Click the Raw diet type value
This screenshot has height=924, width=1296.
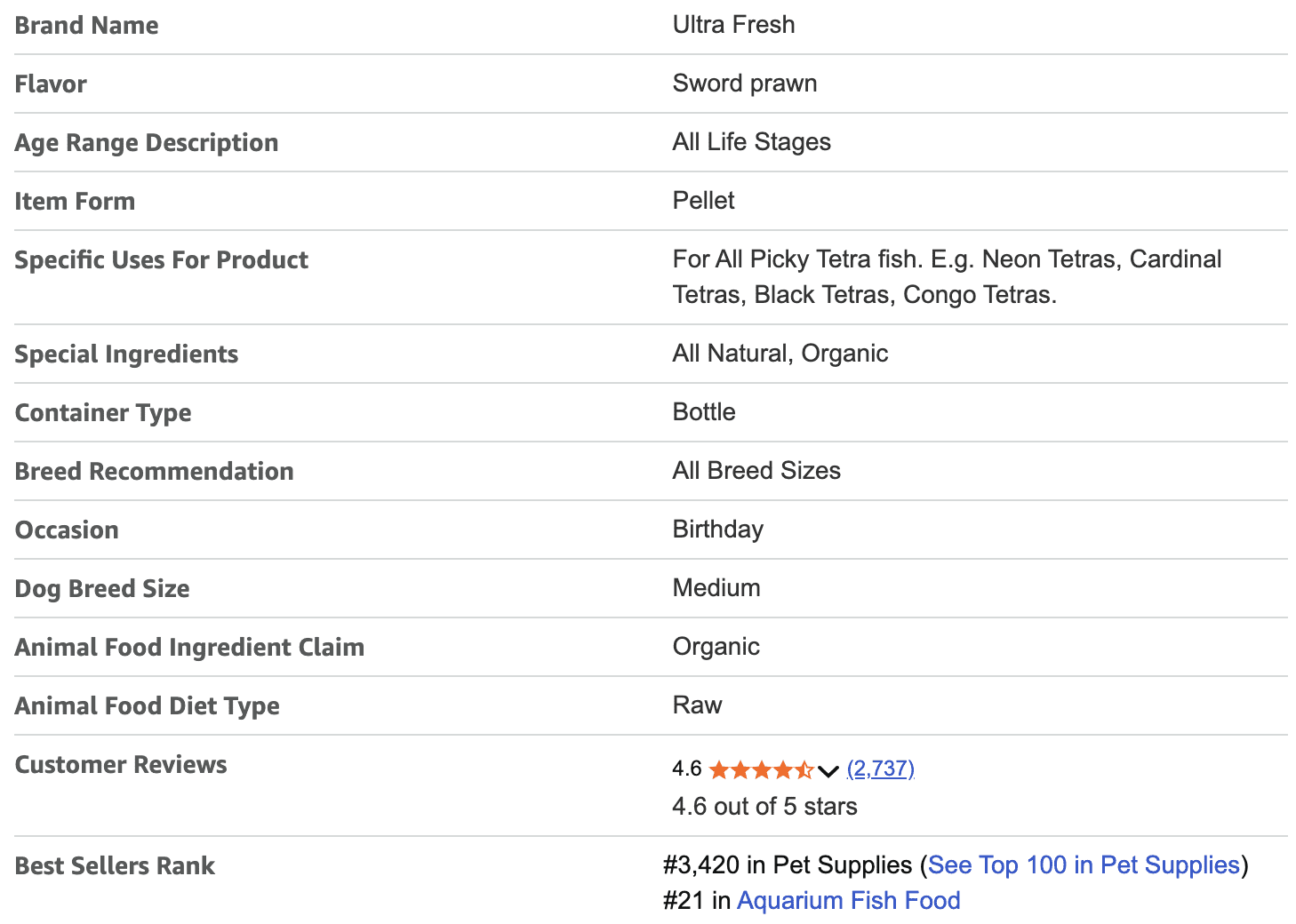click(x=697, y=705)
